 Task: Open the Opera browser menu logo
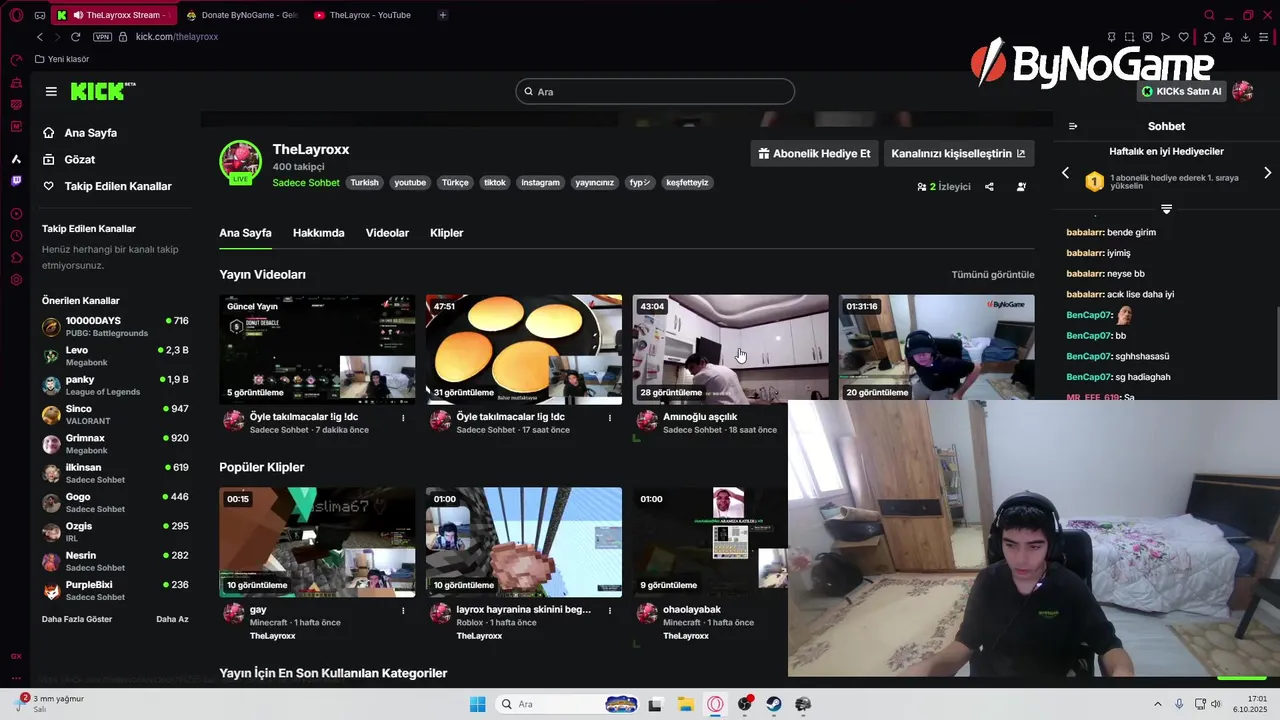(x=16, y=15)
